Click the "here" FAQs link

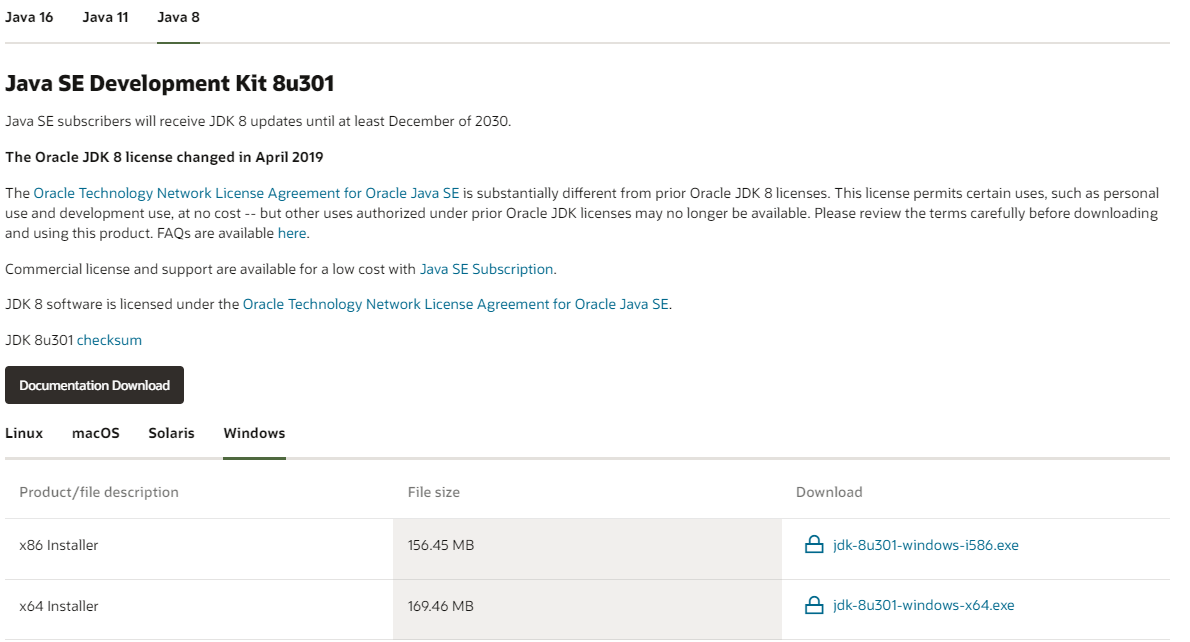pyautogui.click(x=292, y=233)
